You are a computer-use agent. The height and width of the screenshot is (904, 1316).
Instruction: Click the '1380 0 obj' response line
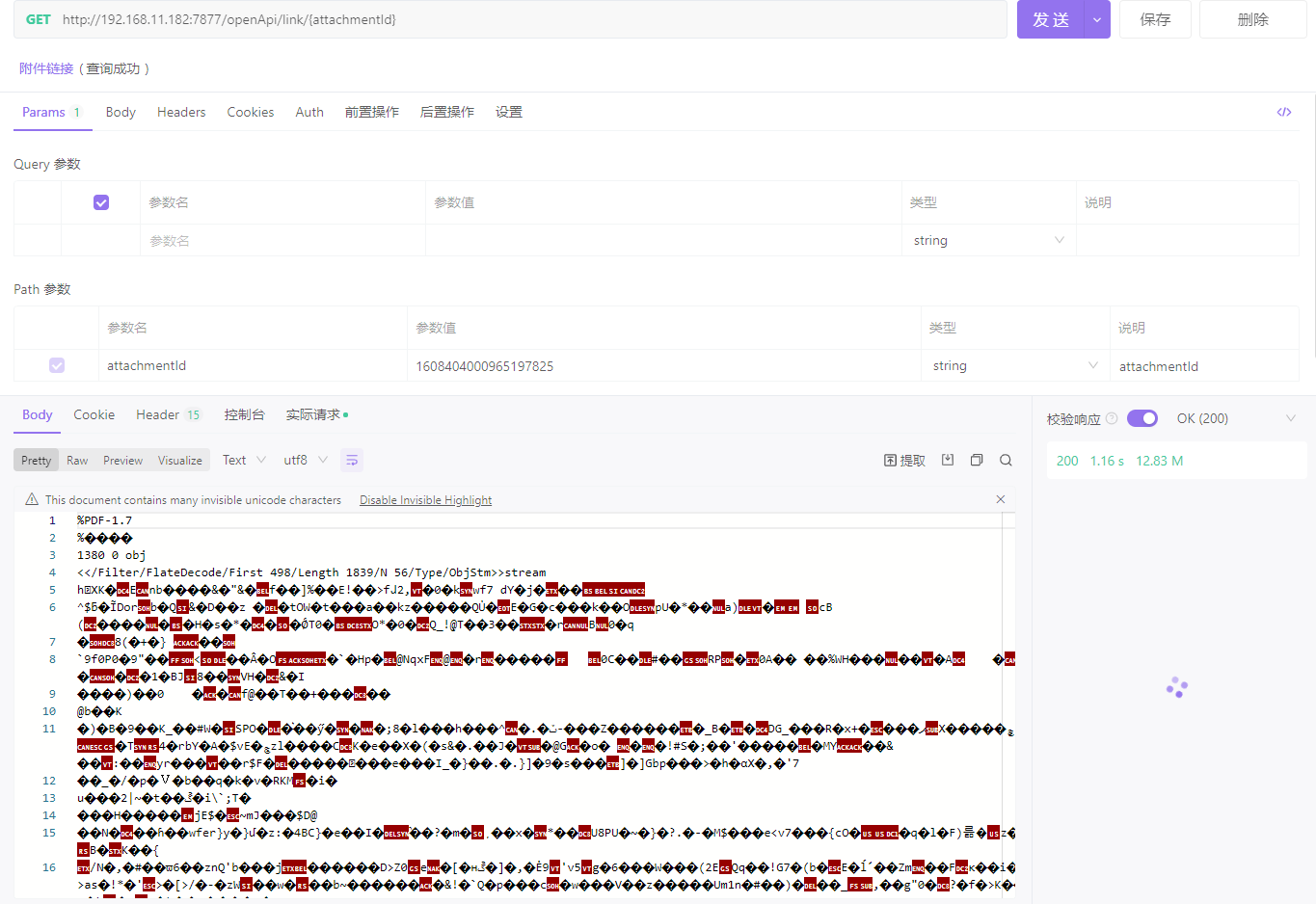tap(112, 555)
